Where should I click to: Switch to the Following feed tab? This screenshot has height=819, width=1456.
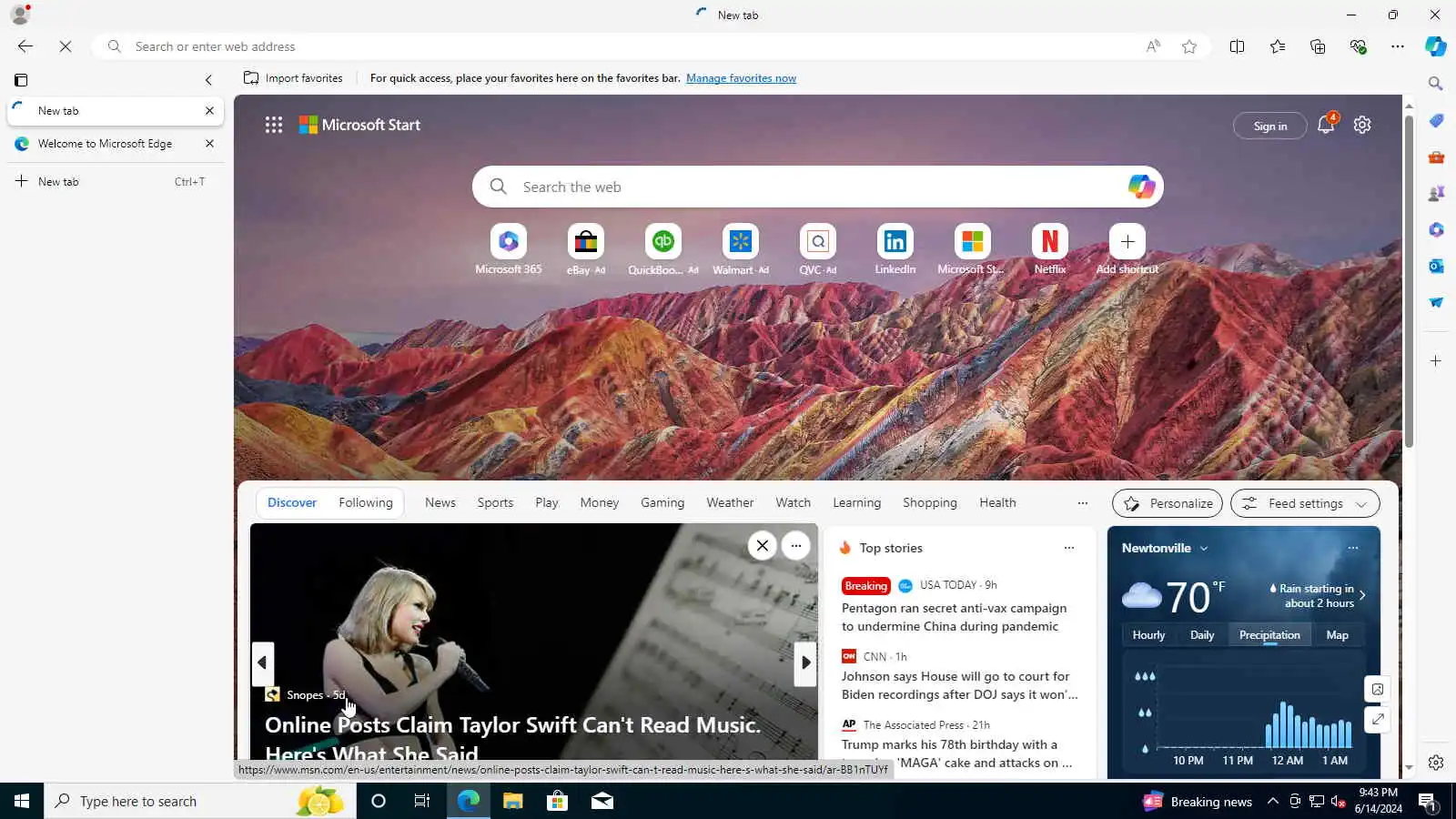[x=366, y=502]
